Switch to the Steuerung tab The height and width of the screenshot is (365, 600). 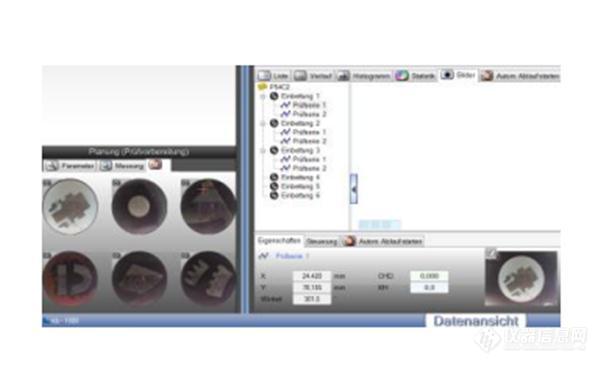pyautogui.click(x=322, y=241)
